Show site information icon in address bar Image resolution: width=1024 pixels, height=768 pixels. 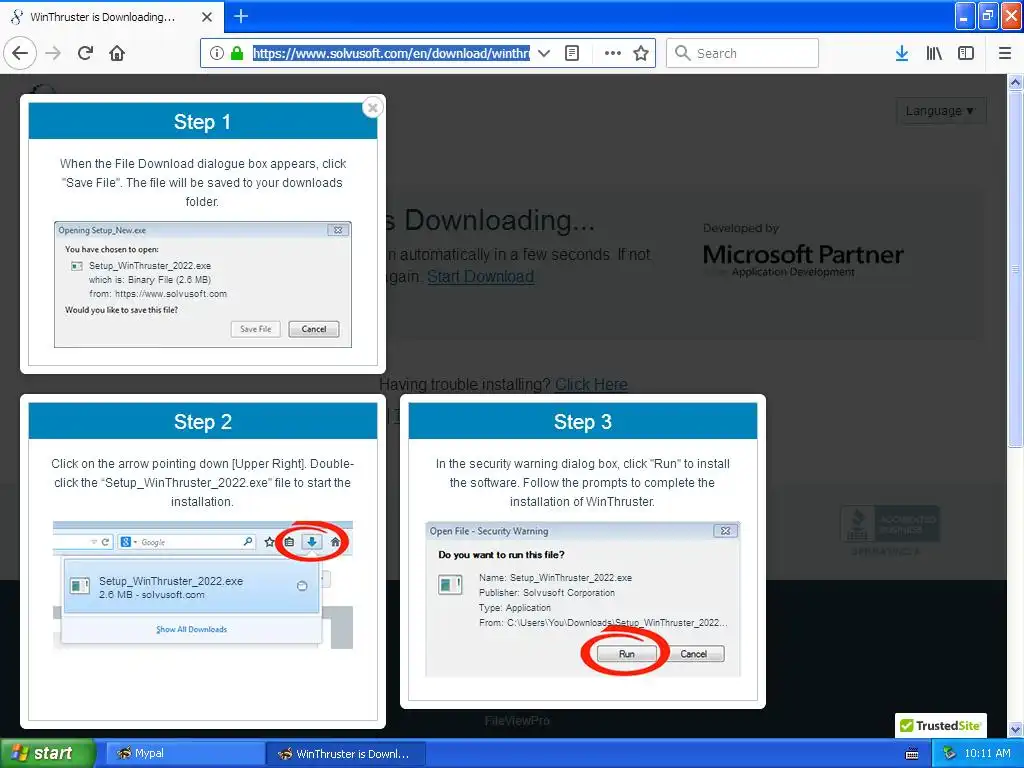click(x=217, y=53)
